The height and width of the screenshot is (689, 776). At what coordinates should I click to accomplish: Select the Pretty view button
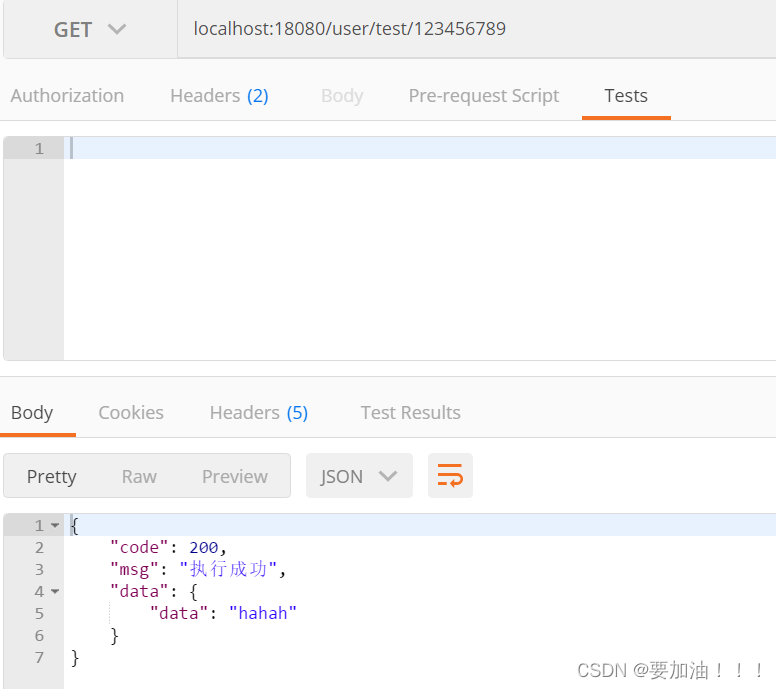tap(51, 476)
